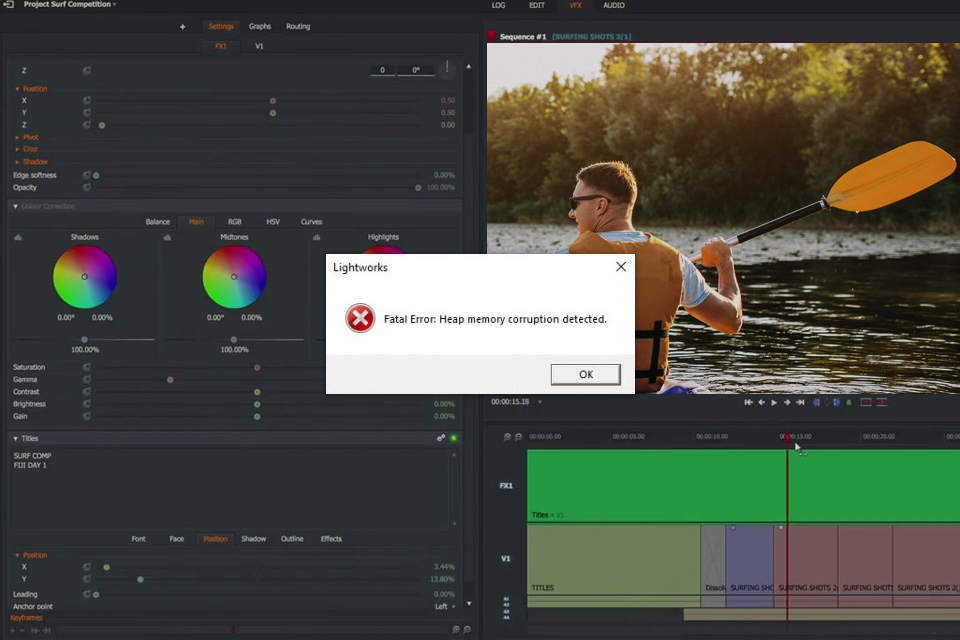Viewport: 960px width, 640px height.
Task: Expand the Pivot section
Action: (17, 137)
